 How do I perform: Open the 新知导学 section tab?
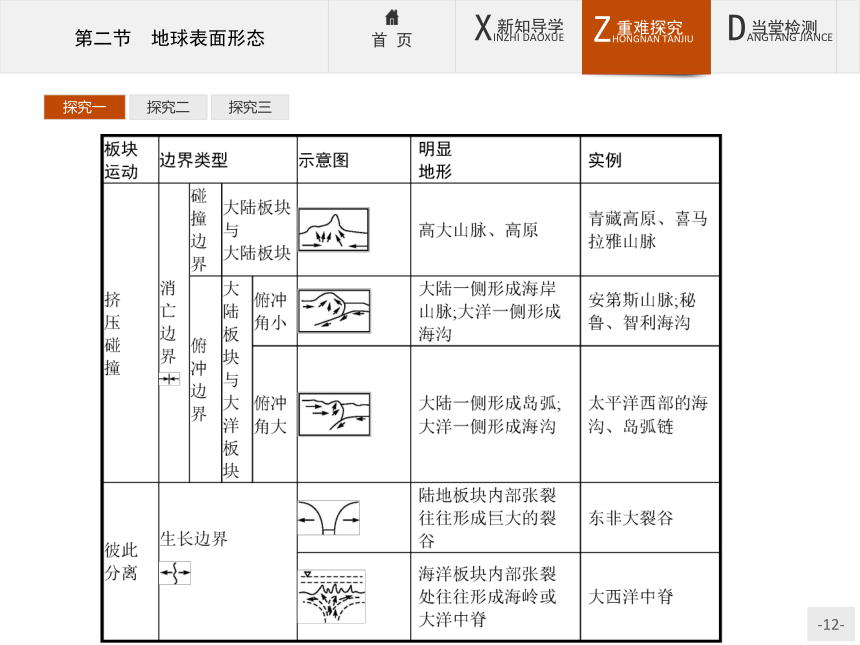click(519, 36)
